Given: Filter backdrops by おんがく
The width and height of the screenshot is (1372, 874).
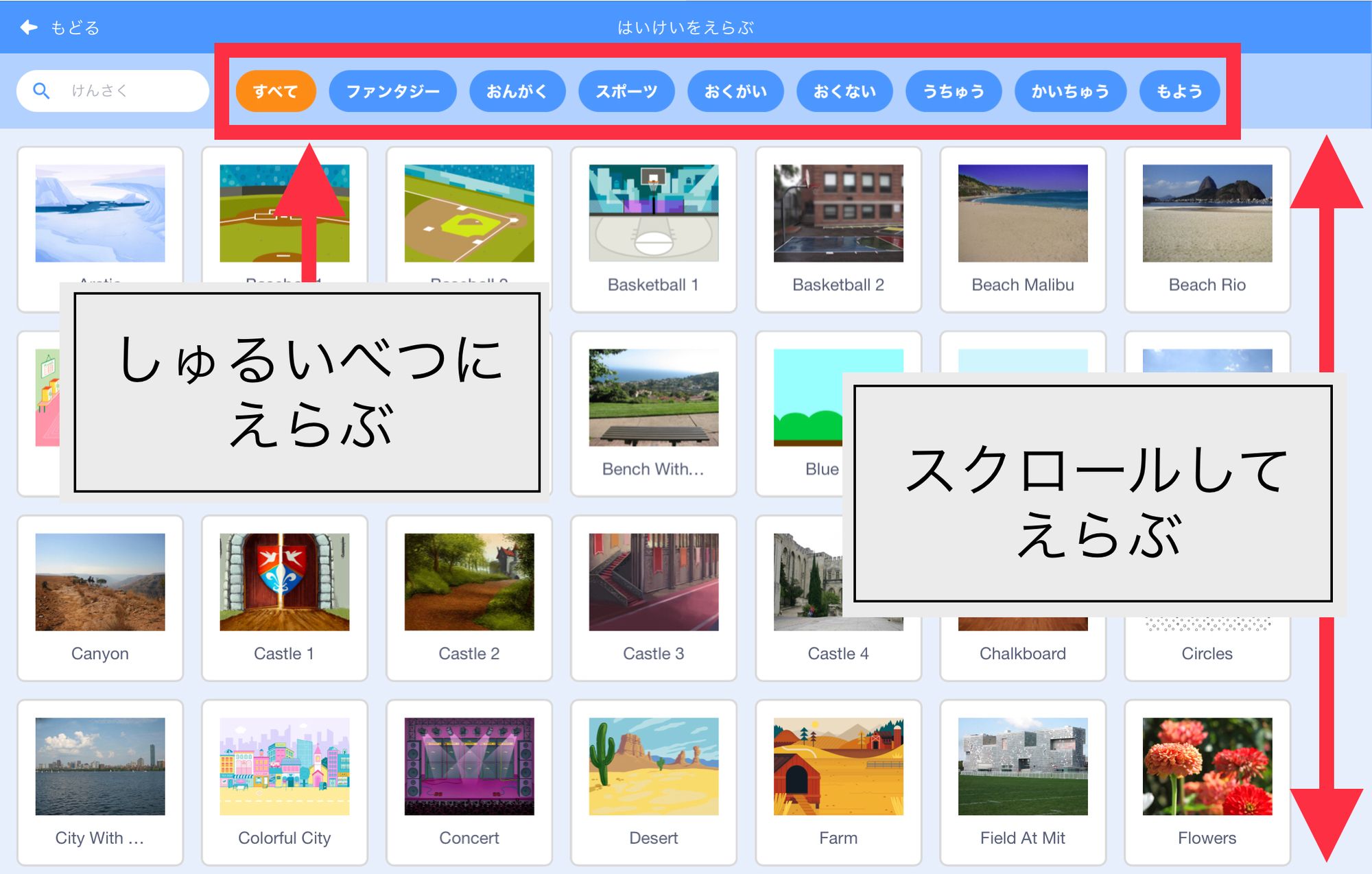Looking at the screenshot, I should pos(518,90).
